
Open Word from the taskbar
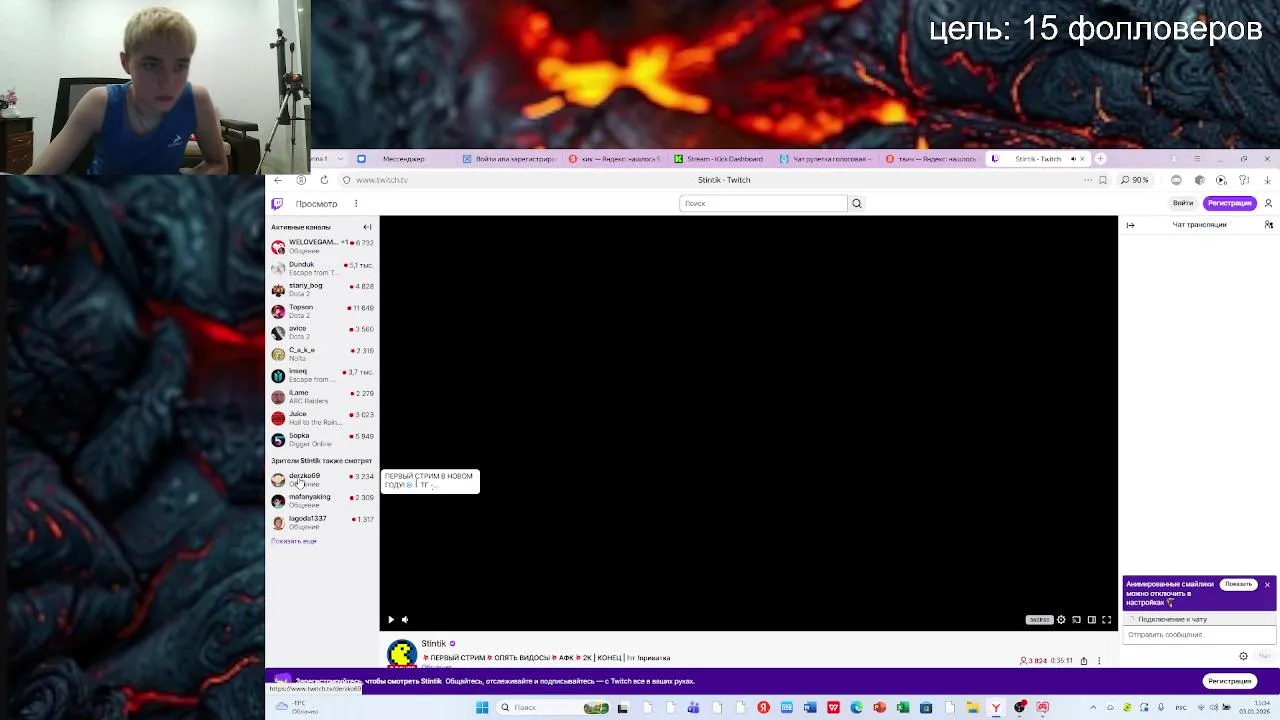pos(810,708)
